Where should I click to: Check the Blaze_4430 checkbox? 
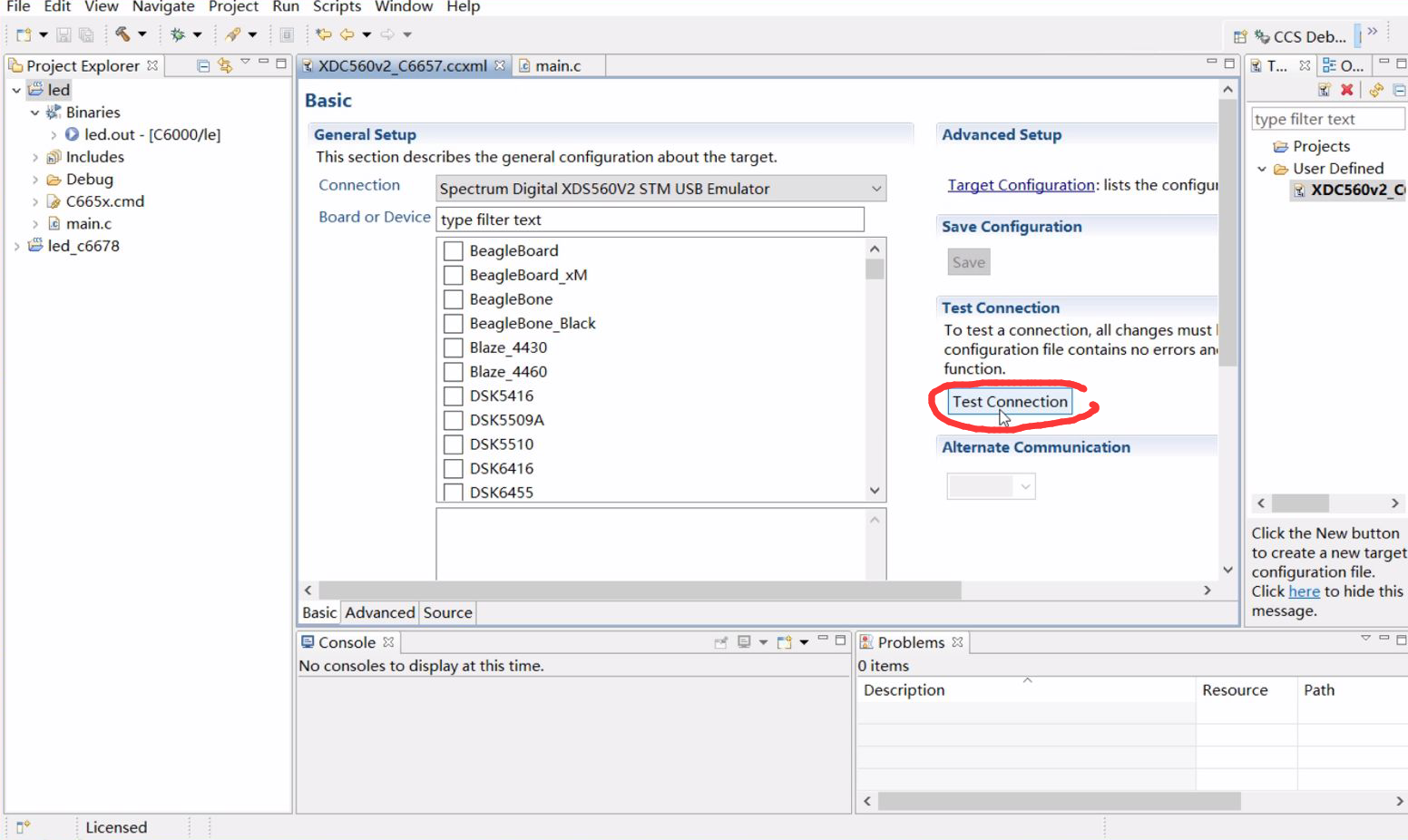point(454,347)
